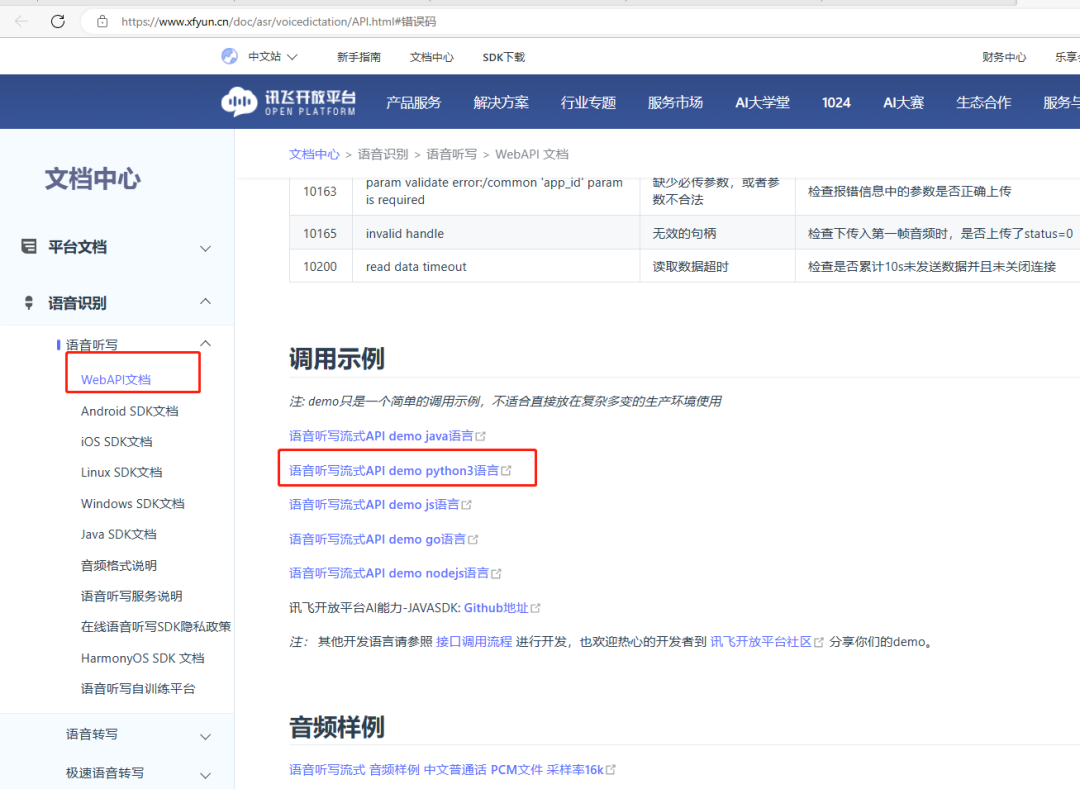
Task: Open Linux SDK文档 in the sidebar
Action: click(121, 472)
